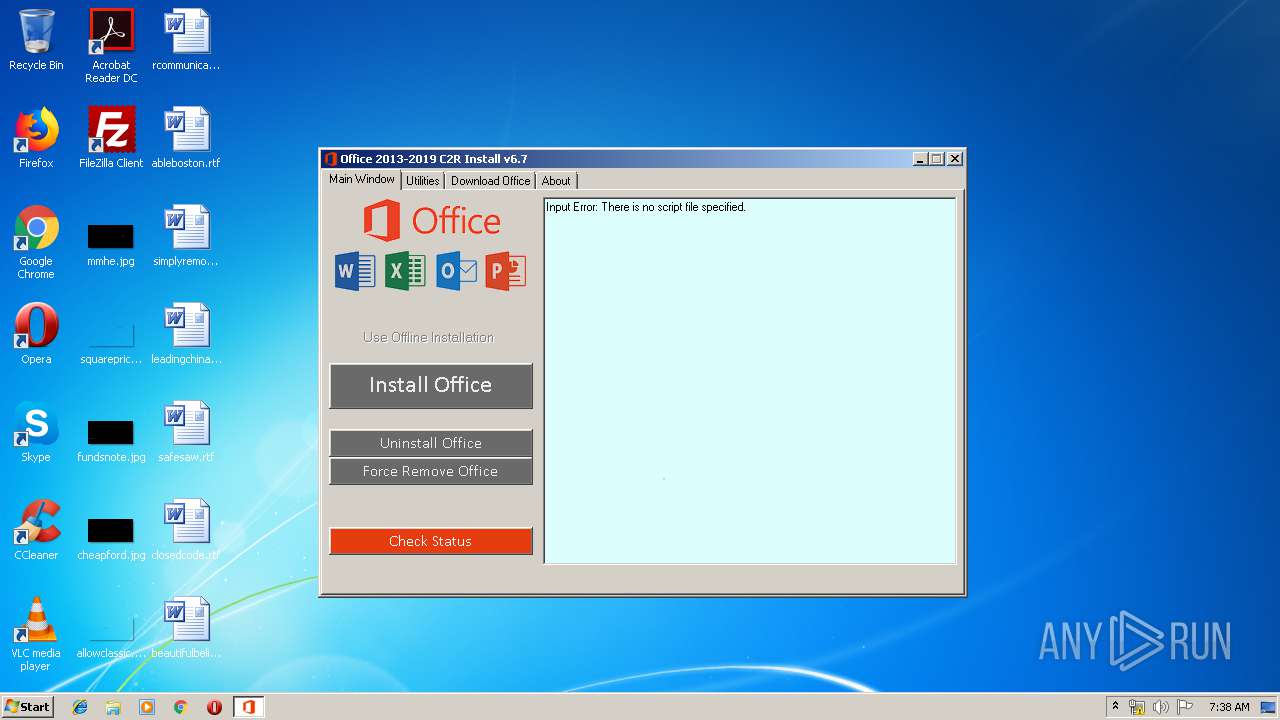Select beautifulbeli document icon
Screen dimensions: 1280x720
tap(186, 628)
